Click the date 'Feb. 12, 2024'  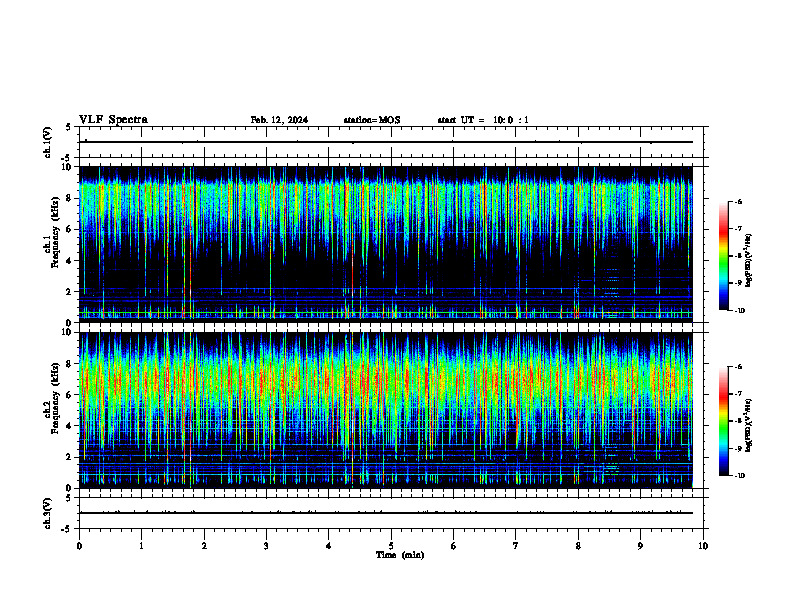click(x=279, y=120)
